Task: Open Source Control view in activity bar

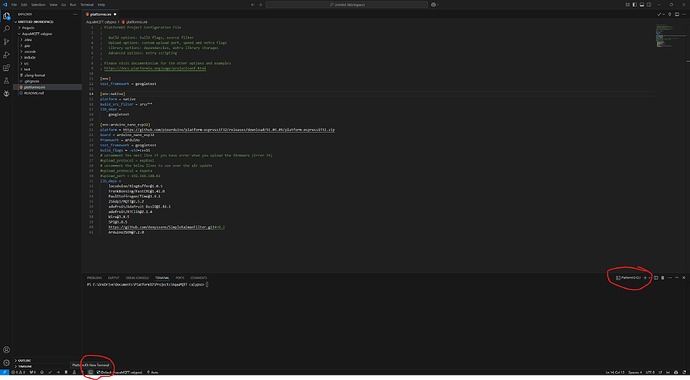Action: coord(7,41)
